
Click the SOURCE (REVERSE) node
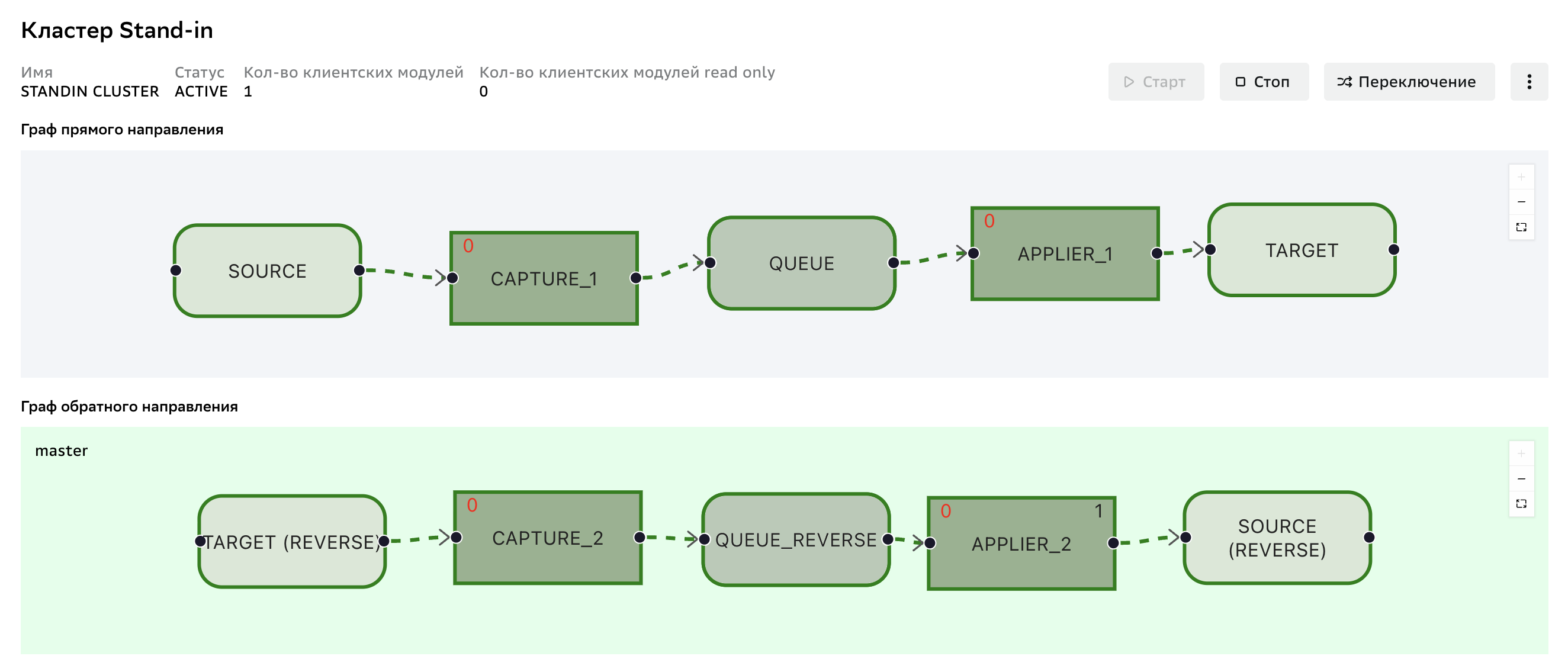(1278, 538)
